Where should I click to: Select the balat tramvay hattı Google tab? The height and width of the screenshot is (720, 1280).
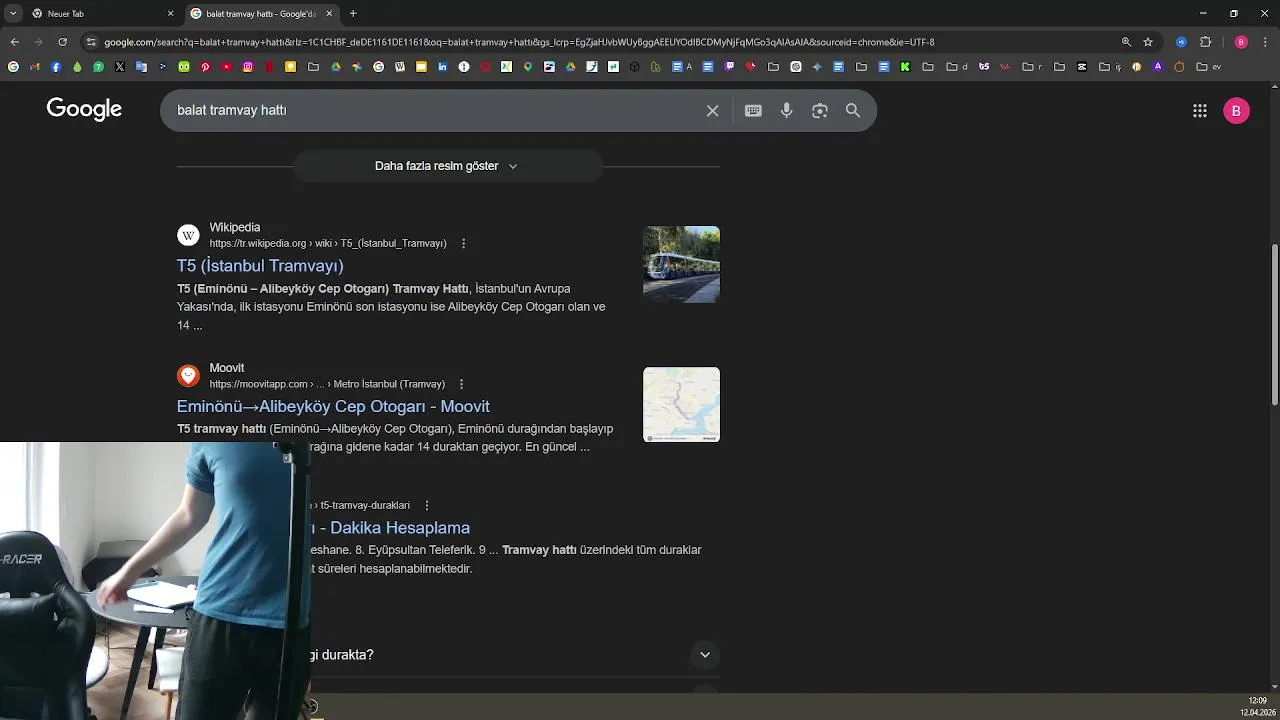coord(259,13)
